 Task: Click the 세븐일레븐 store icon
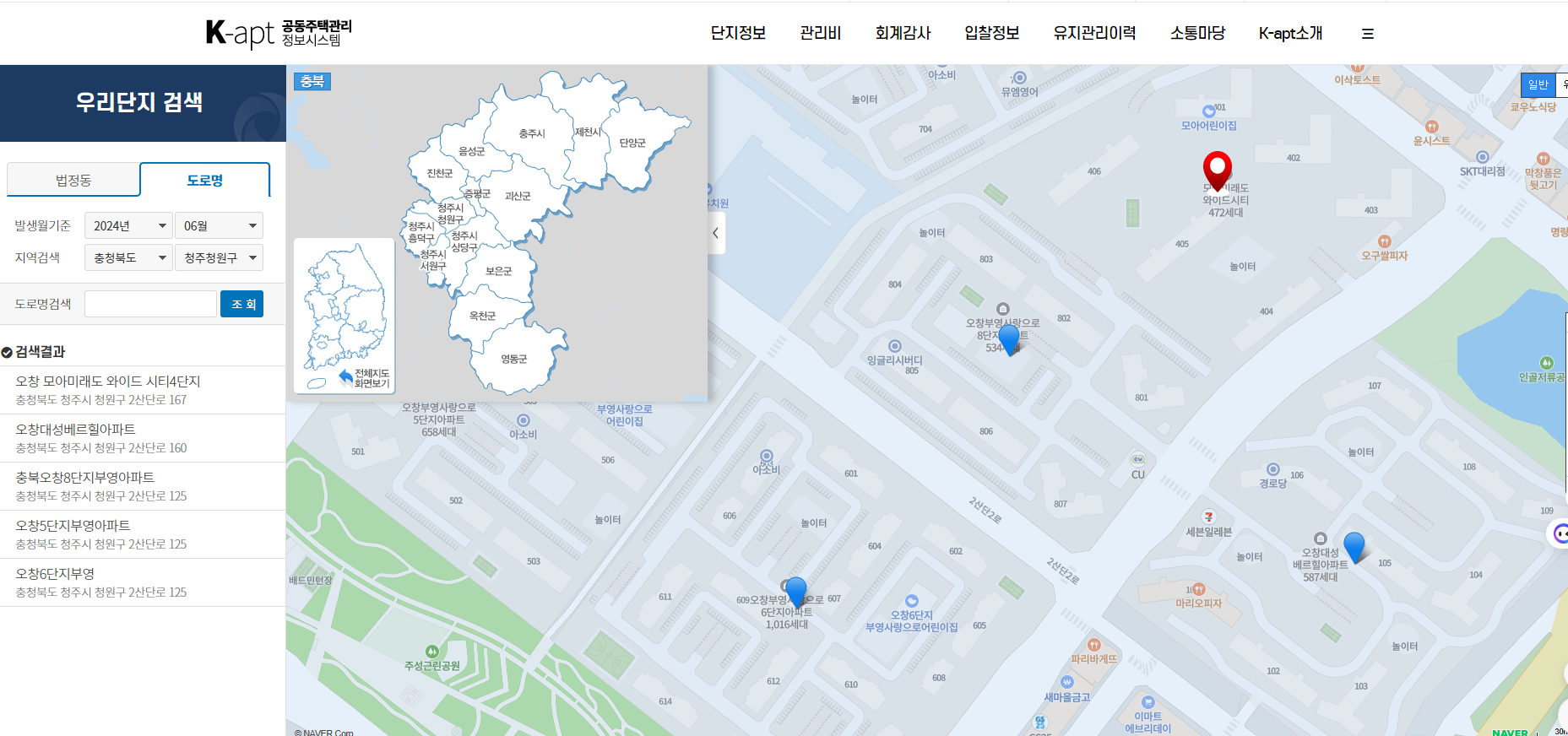coord(1209,517)
